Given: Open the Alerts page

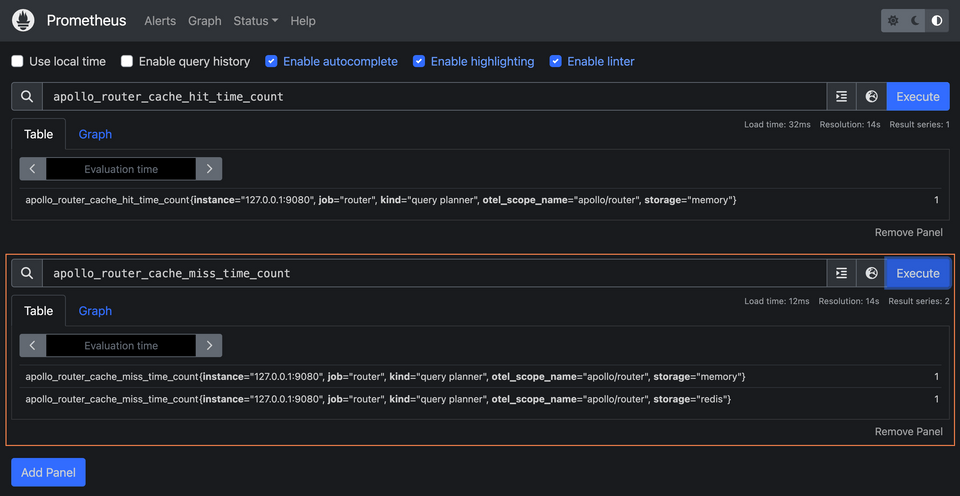Looking at the screenshot, I should (x=160, y=21).
